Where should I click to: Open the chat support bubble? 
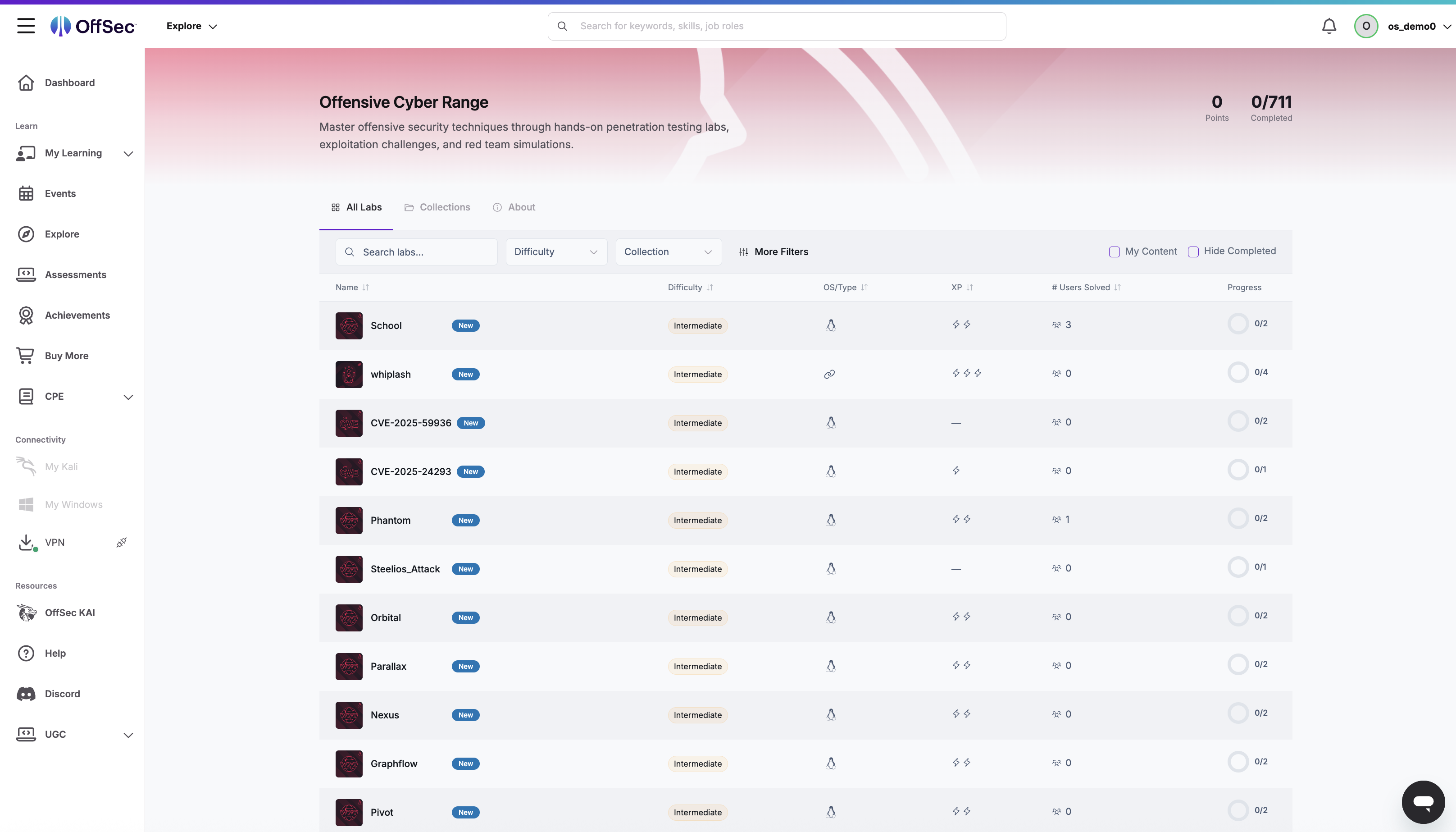click(x=1423, y=802)
